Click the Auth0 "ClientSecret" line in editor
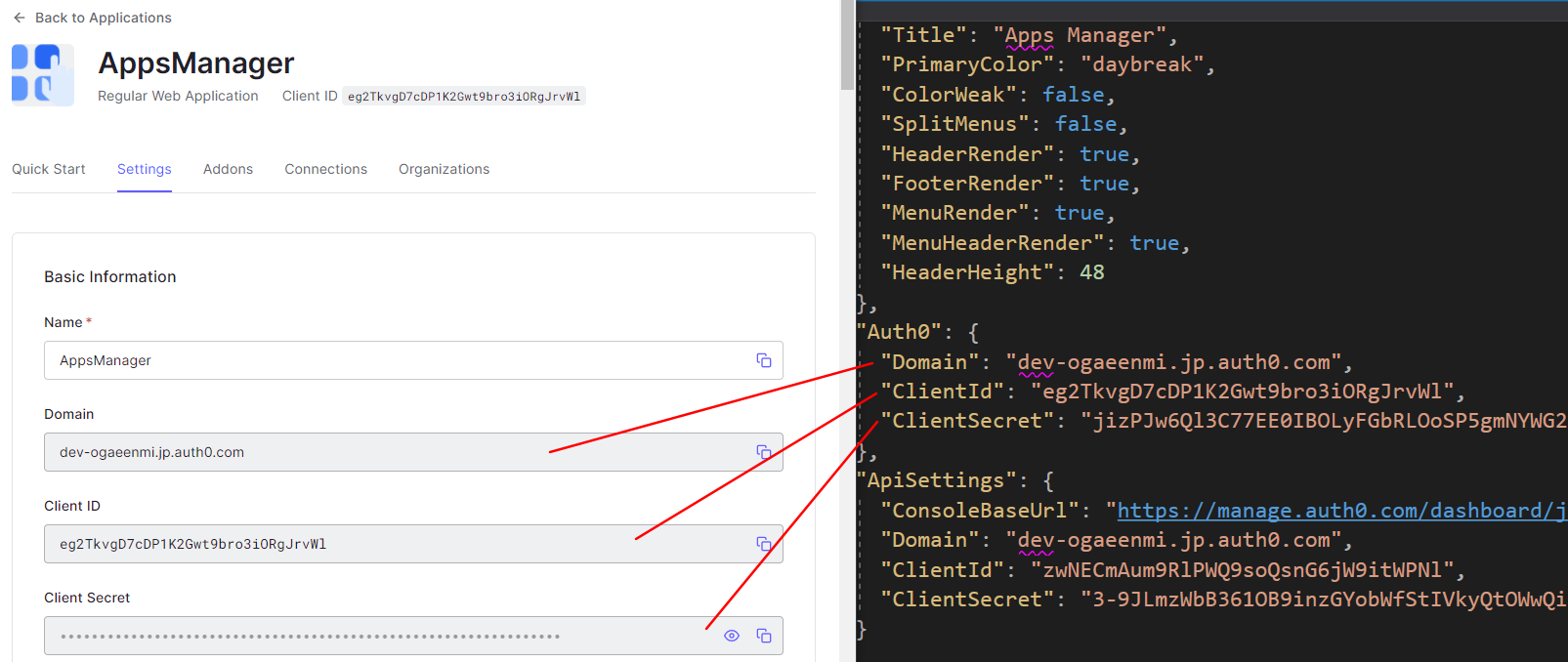This screenshot has width=1568, height=662. coord(1223,421)
